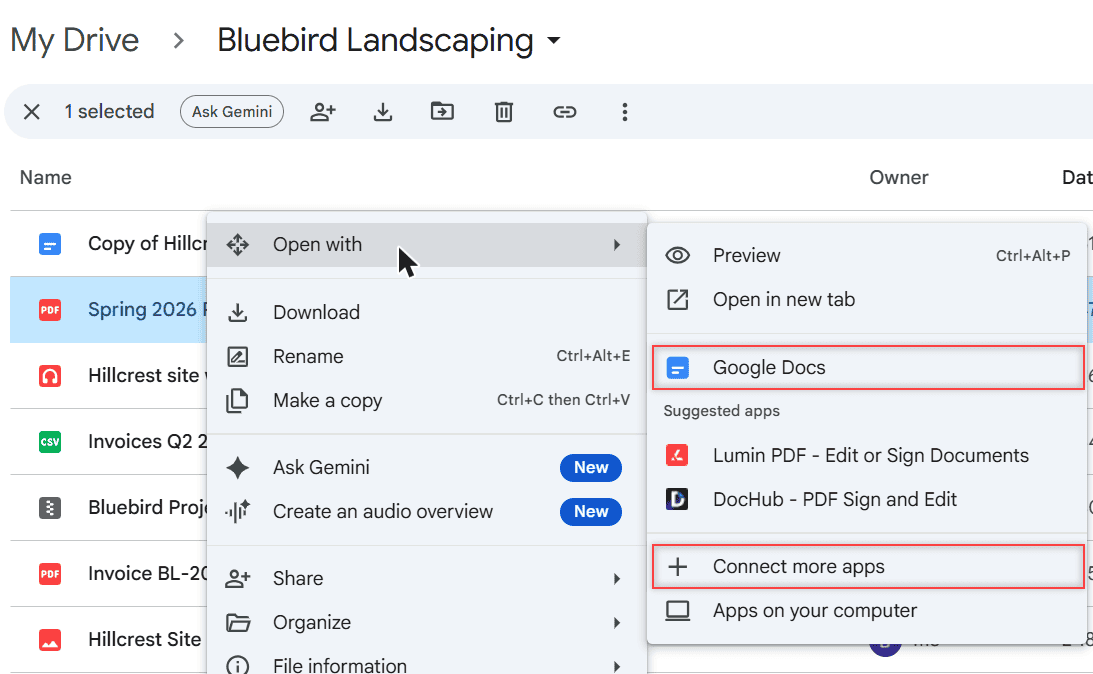The width and height of the screenshot is (1093, 674).
Task: Click the red image file icon
Action: click(49, 640)
